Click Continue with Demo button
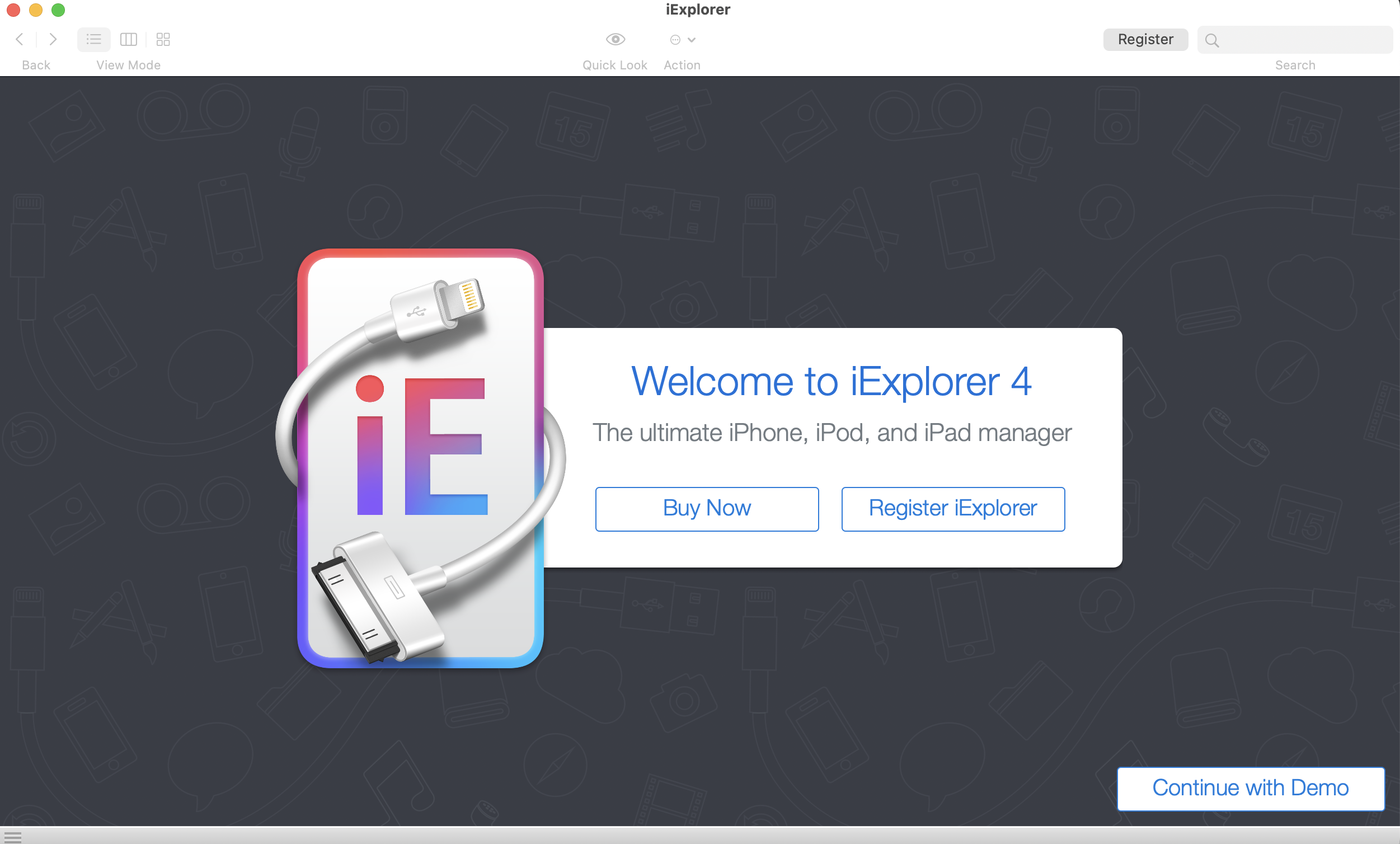The height and width of the screenshot is (844, 1400). pos(1250,787)
